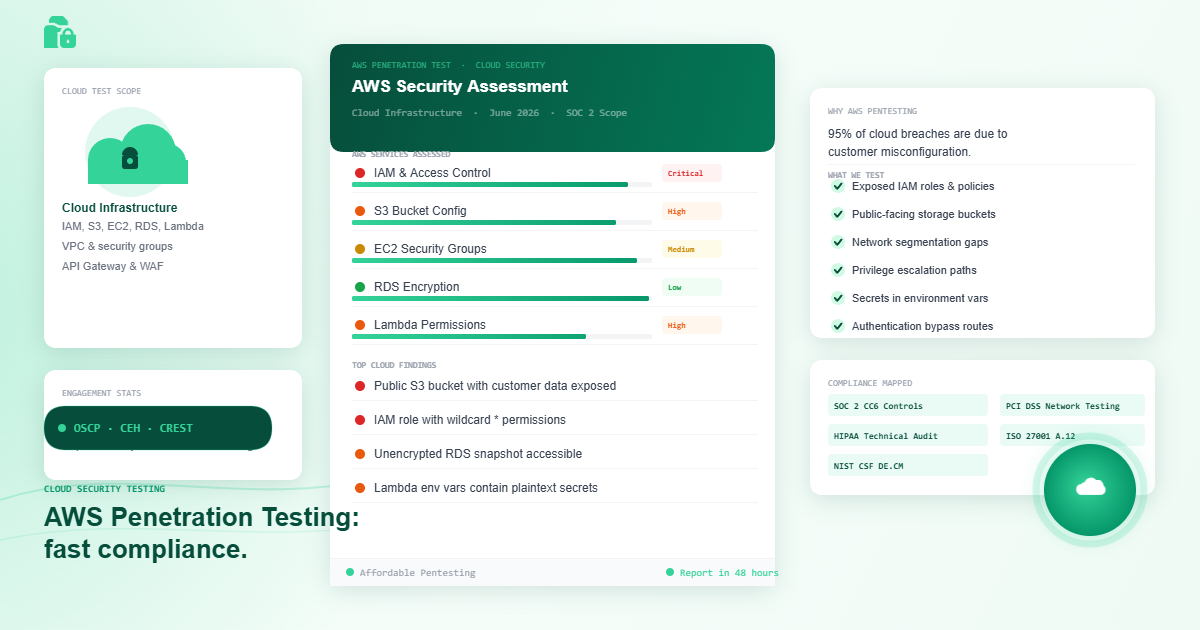Click the 'Affordable Pentesting' footer text
Screen dimensions: 1200x630
point(418,573)
